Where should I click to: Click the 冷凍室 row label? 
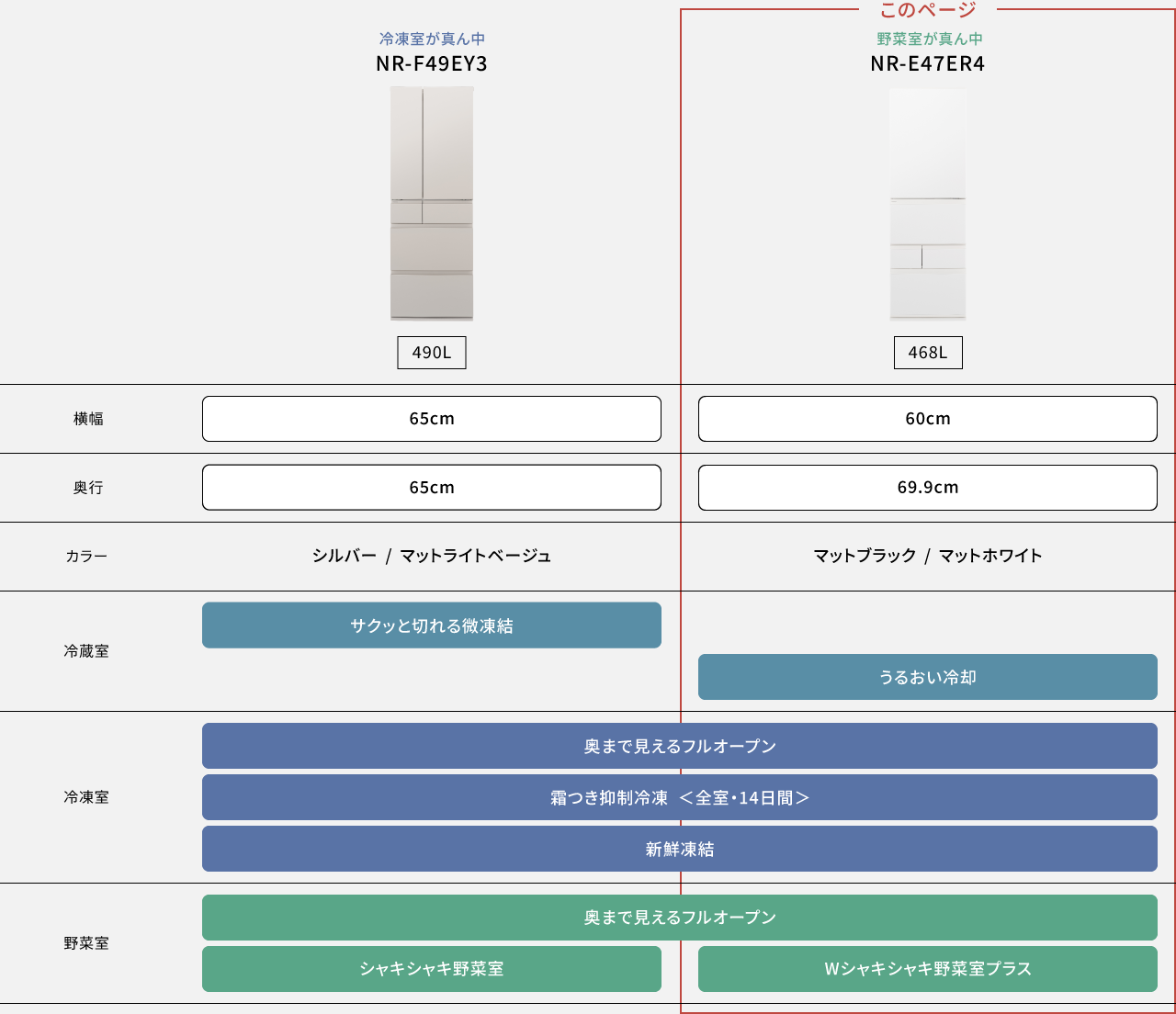coord(86,797)
